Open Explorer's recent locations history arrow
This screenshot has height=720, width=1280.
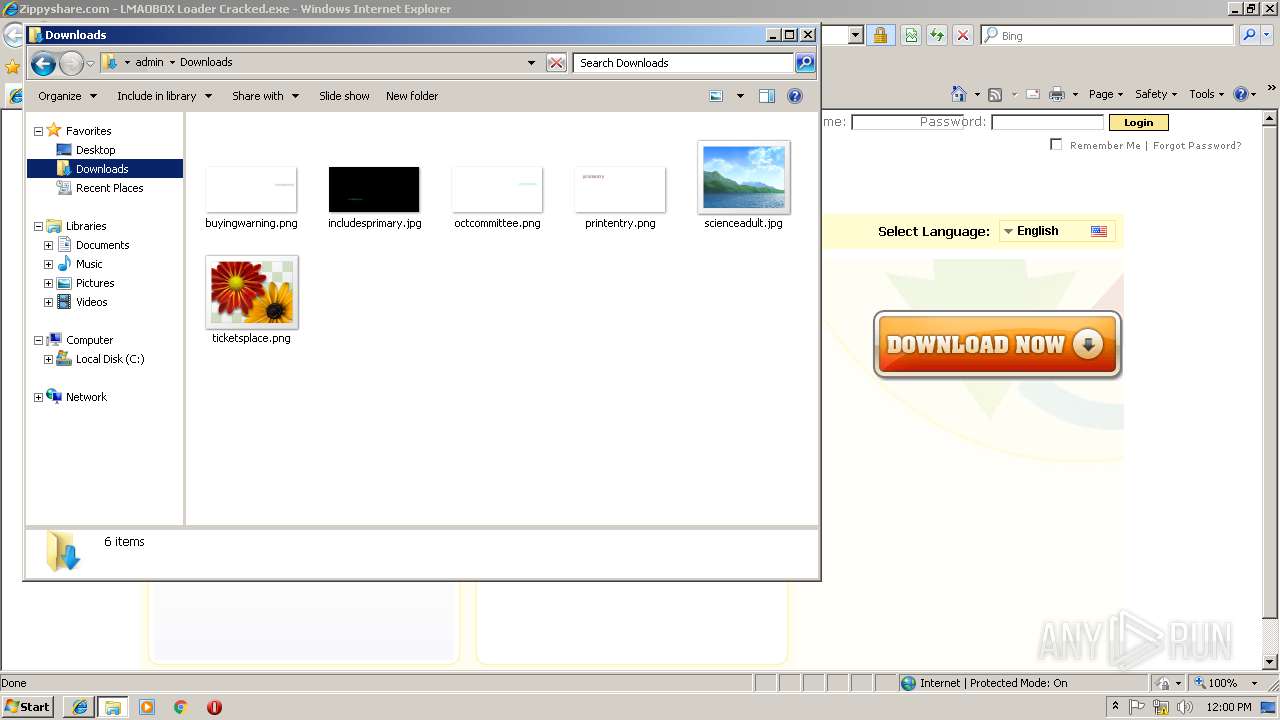tap(90, 64)
